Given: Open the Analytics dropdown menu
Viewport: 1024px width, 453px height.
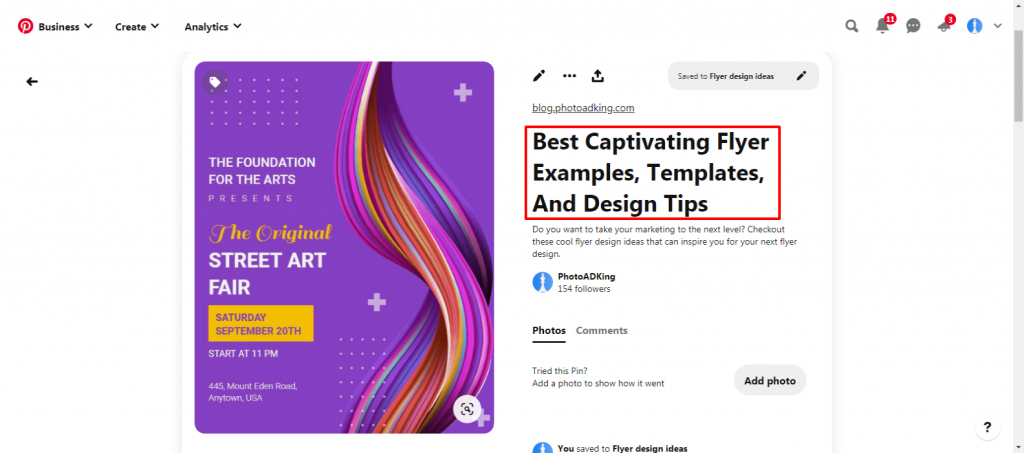Looking at the screenshot, I should tap(213, 27).
